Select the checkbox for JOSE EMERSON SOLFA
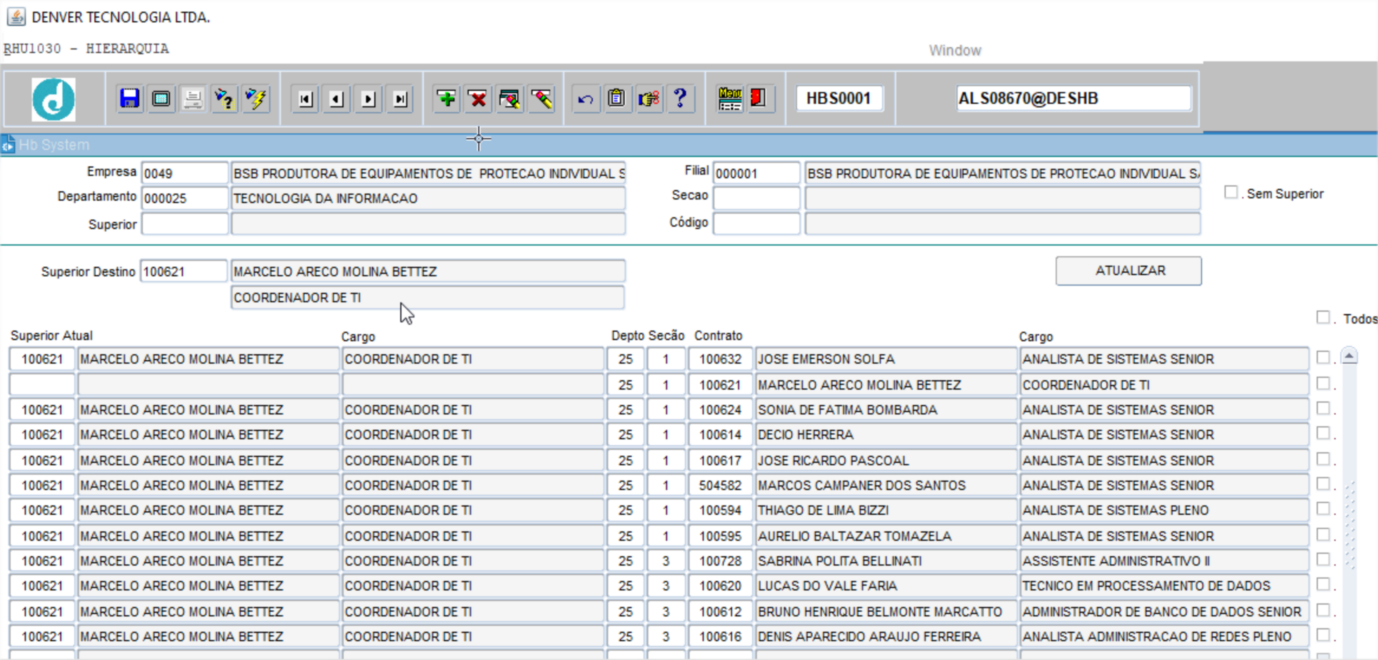1378x660 pixels. point(1323,357)
